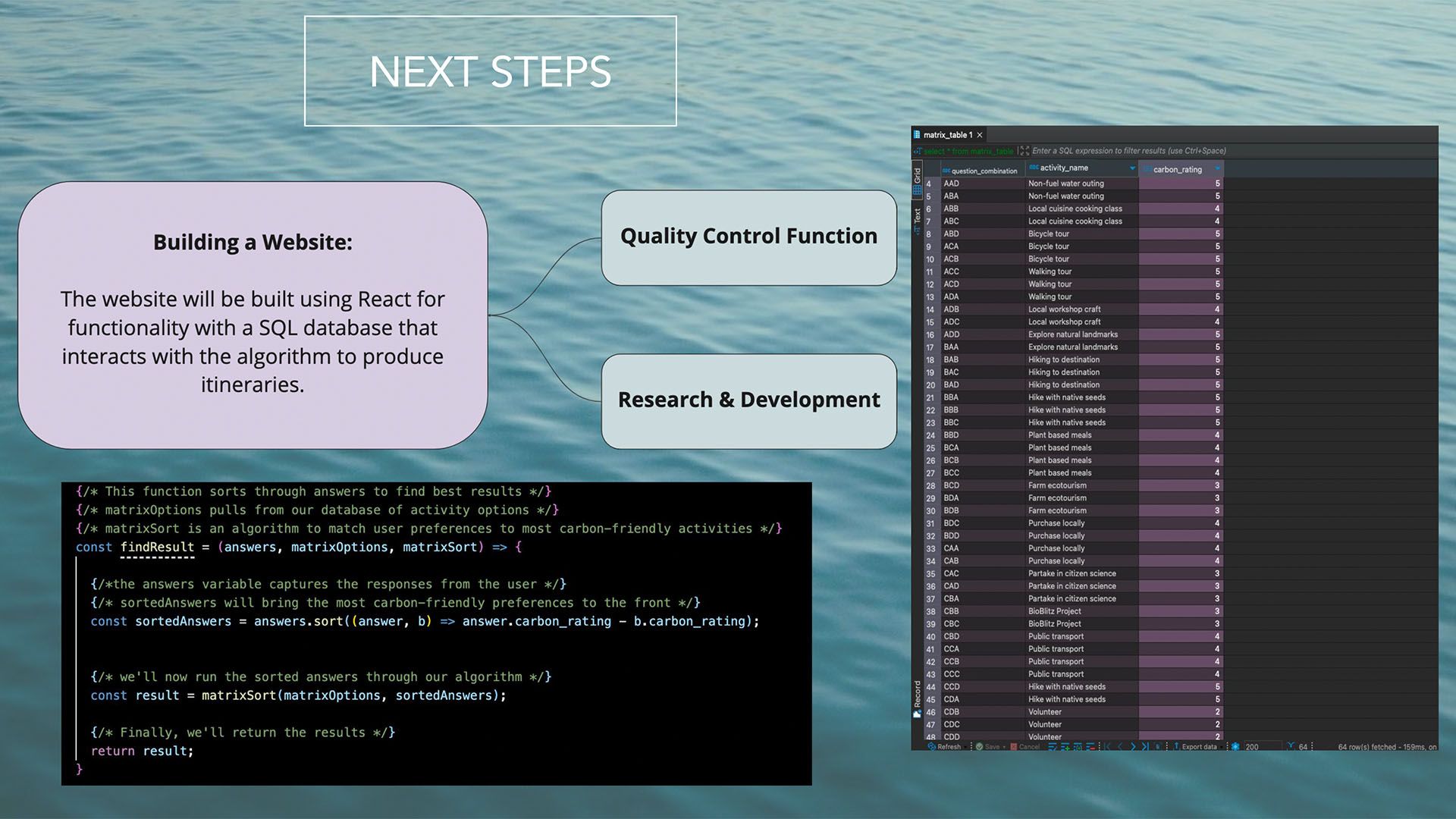
Task: Select the matrix_table 1 tab
Action: pos(947,135)
